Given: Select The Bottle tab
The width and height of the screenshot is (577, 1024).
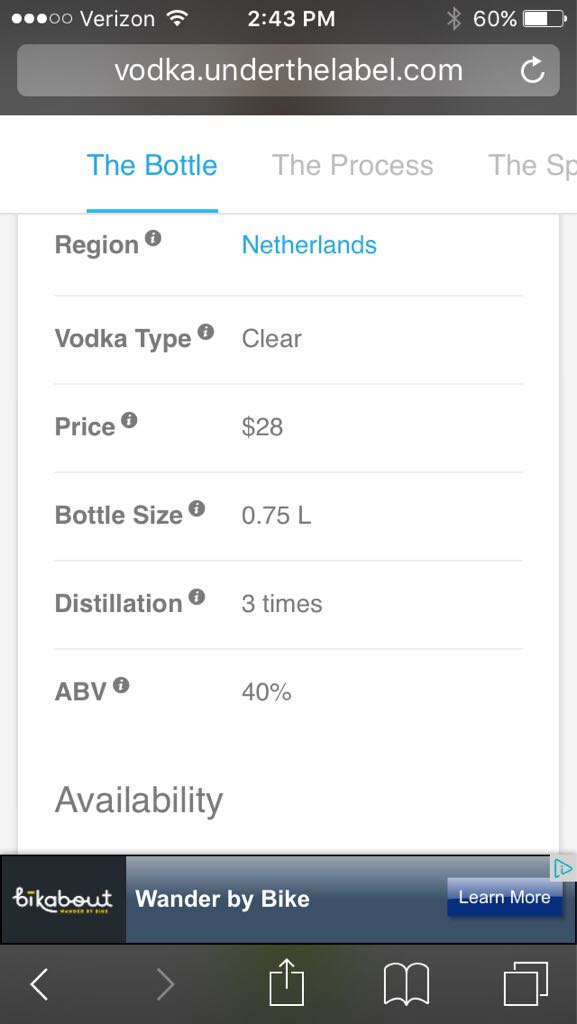Looking at the screenshot, I should point(152,166).
